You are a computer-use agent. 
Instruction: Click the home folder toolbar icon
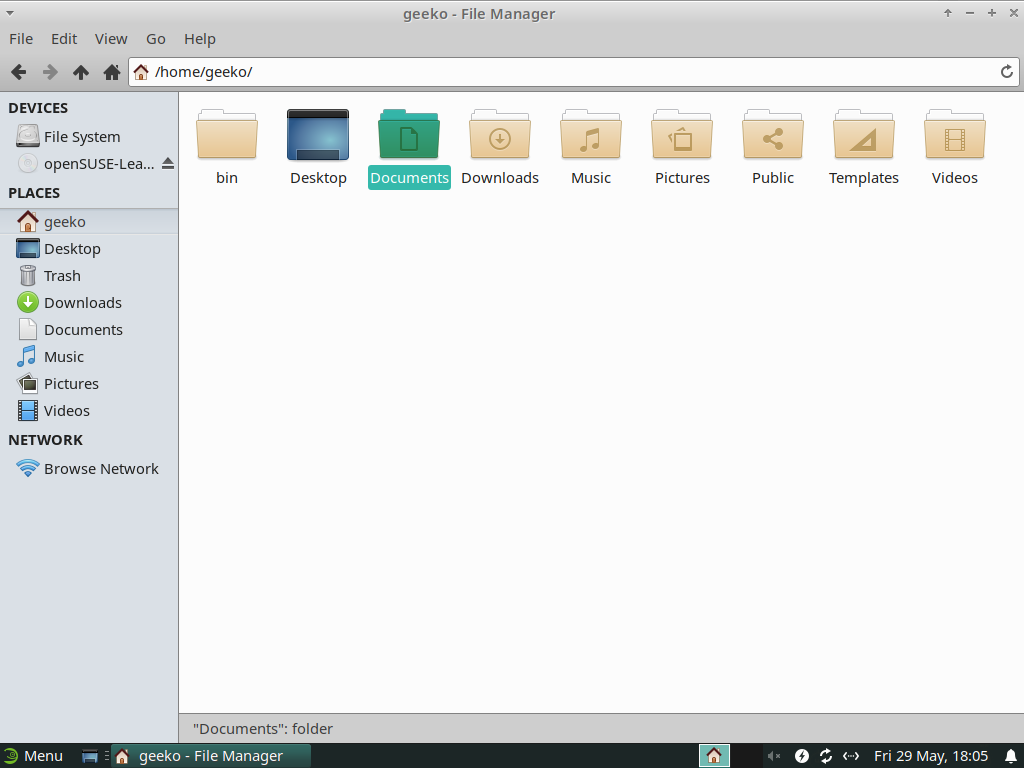[112, 72]
